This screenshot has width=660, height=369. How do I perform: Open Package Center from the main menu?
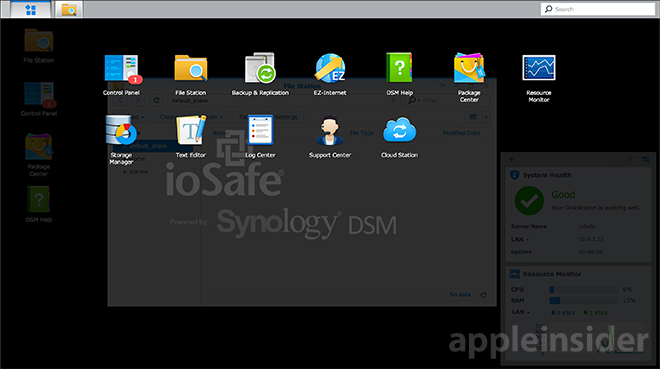469,77
